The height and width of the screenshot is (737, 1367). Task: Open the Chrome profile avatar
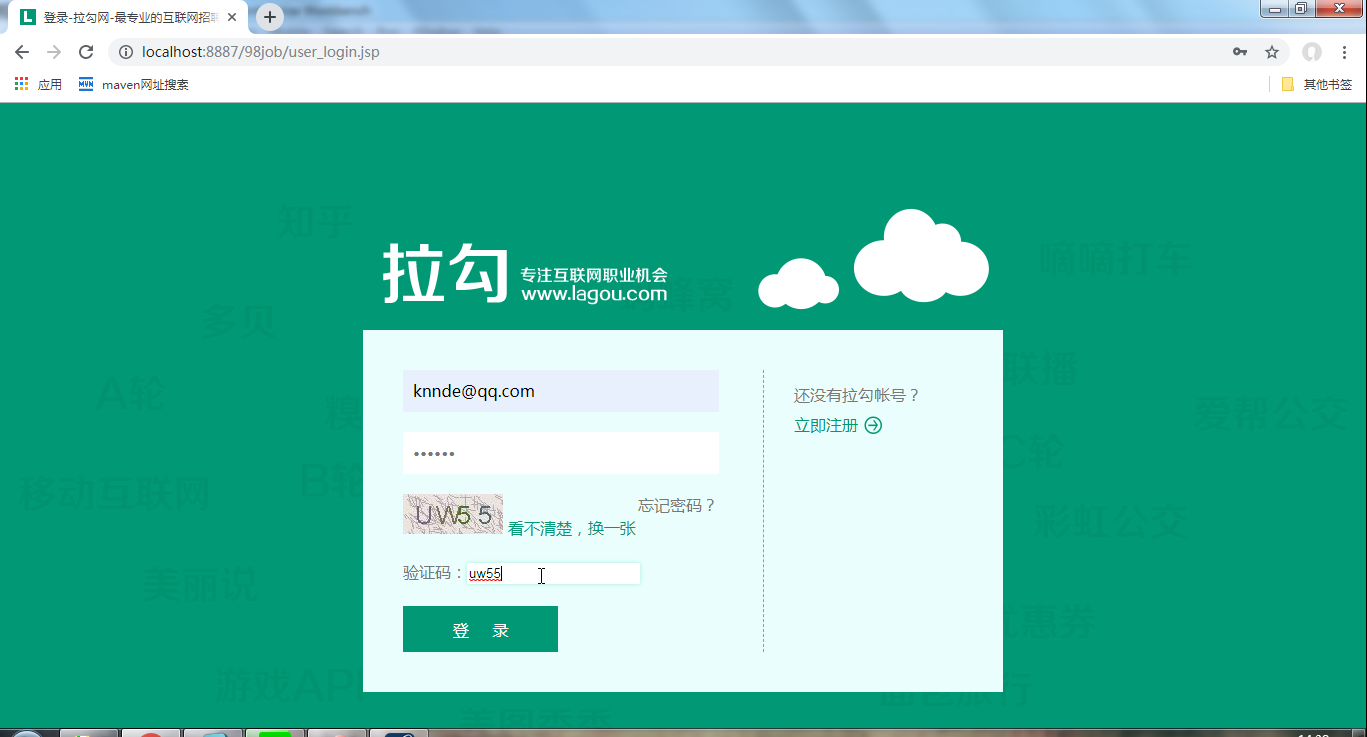[1312, 52]
